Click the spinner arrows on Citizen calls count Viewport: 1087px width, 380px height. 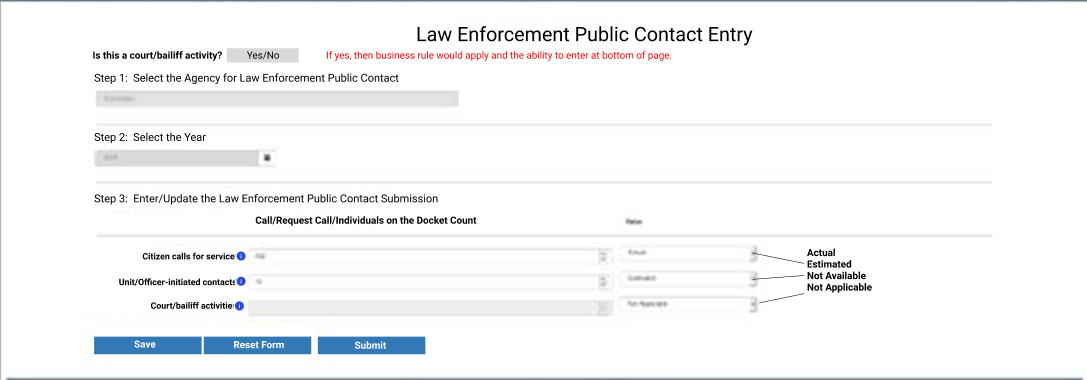pos(603,257)
